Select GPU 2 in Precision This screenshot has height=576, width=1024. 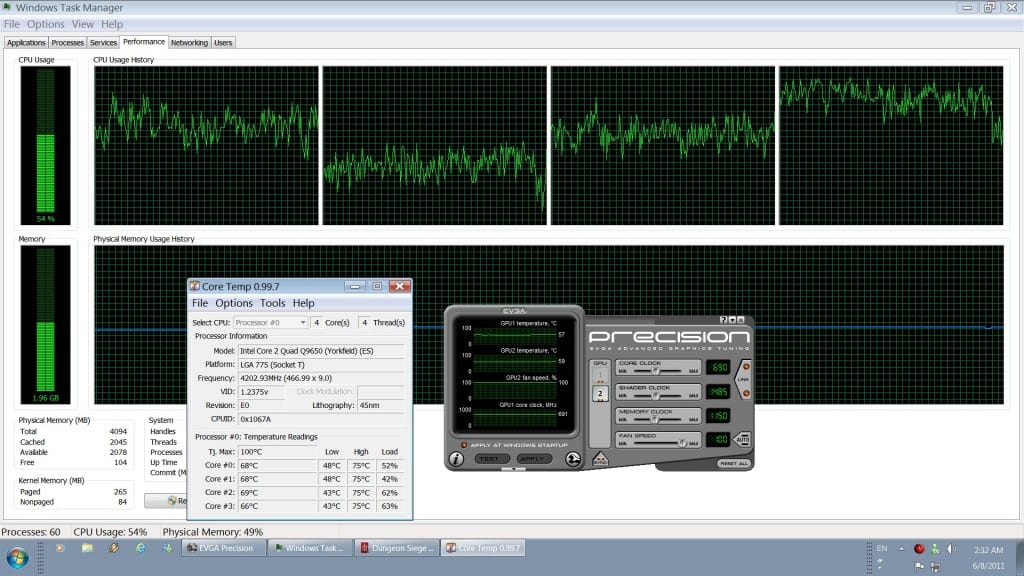point(600,394)
